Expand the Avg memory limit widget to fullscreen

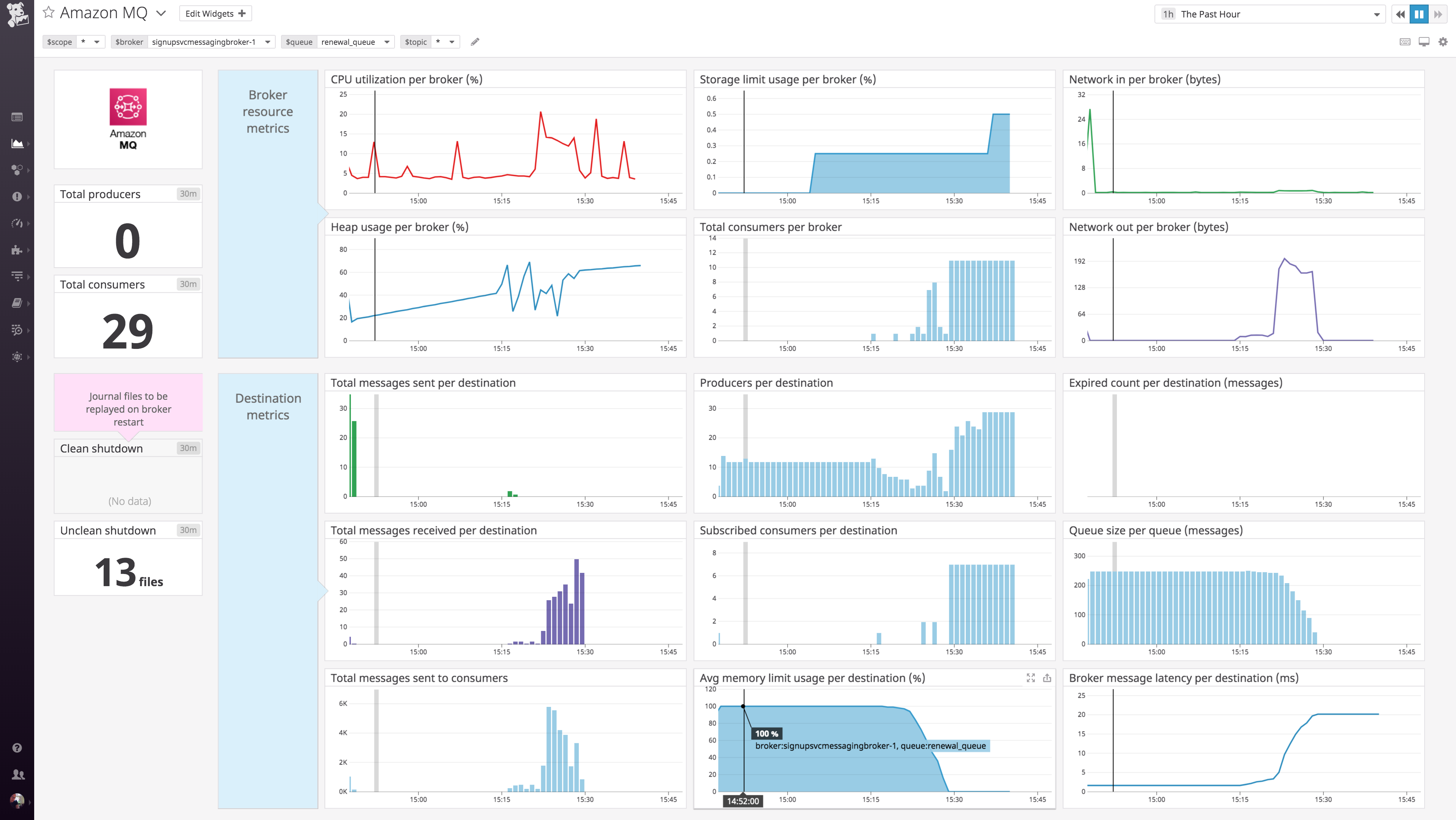1030,678
